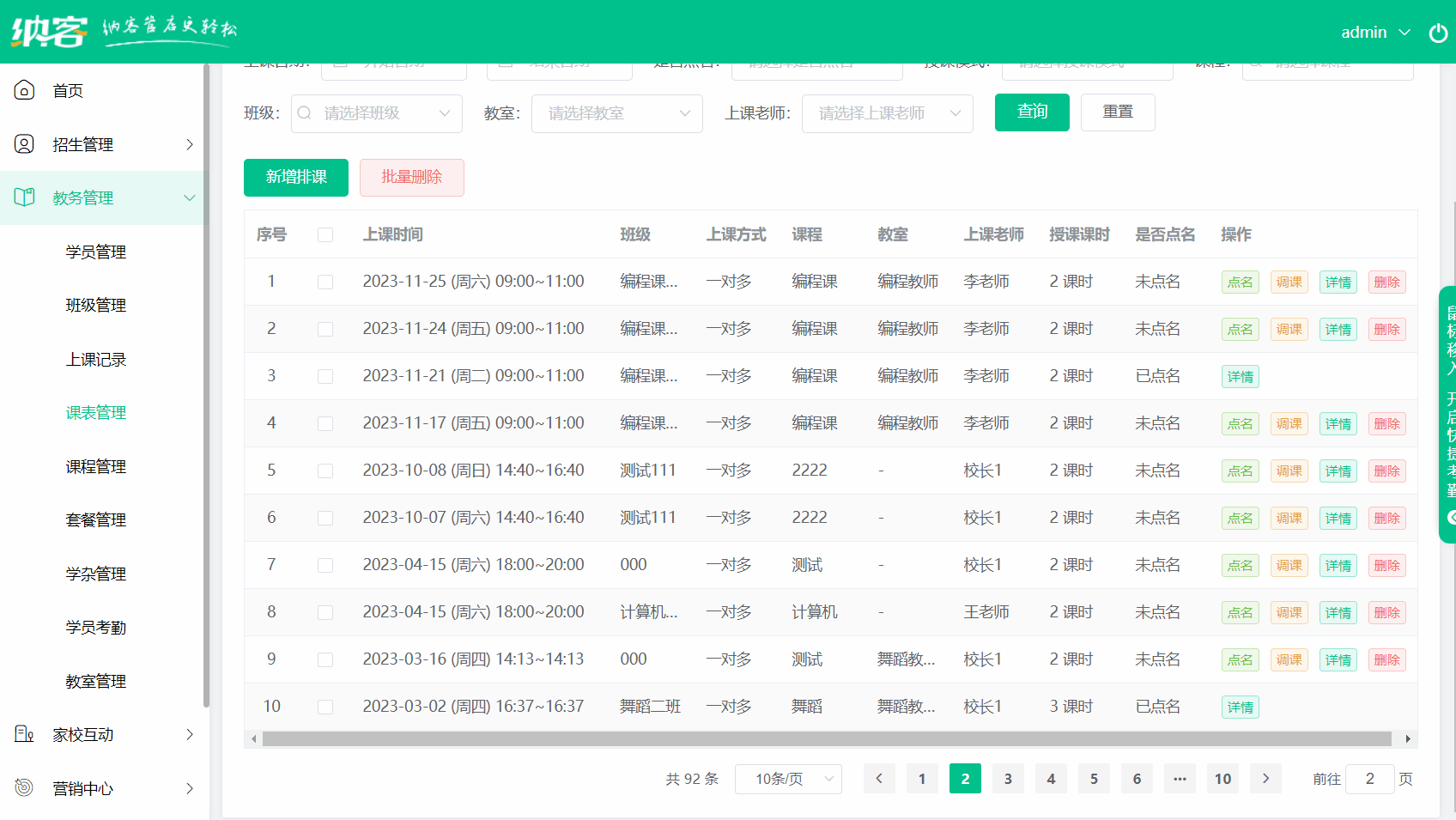
Task: Open the 10条/页 page size dropdown
Action: [788, 779]
